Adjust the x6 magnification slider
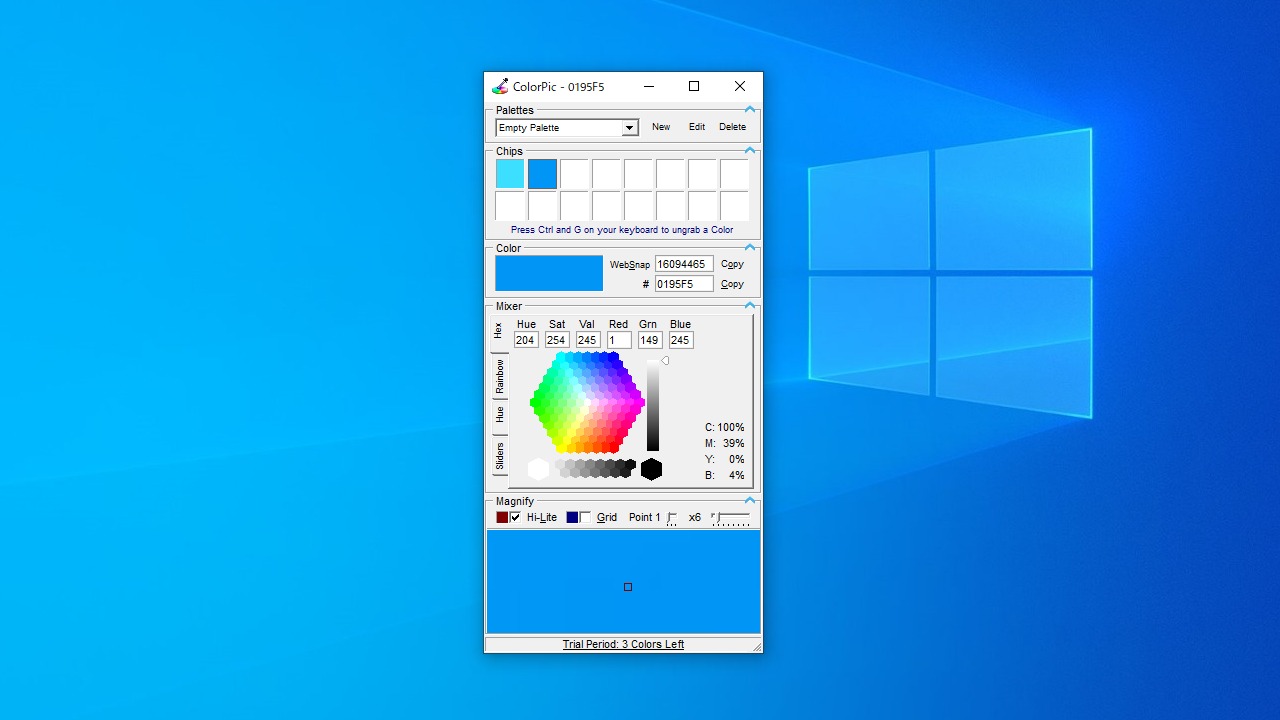This screenshot has width=1280, height=720. tap(730, 518)
